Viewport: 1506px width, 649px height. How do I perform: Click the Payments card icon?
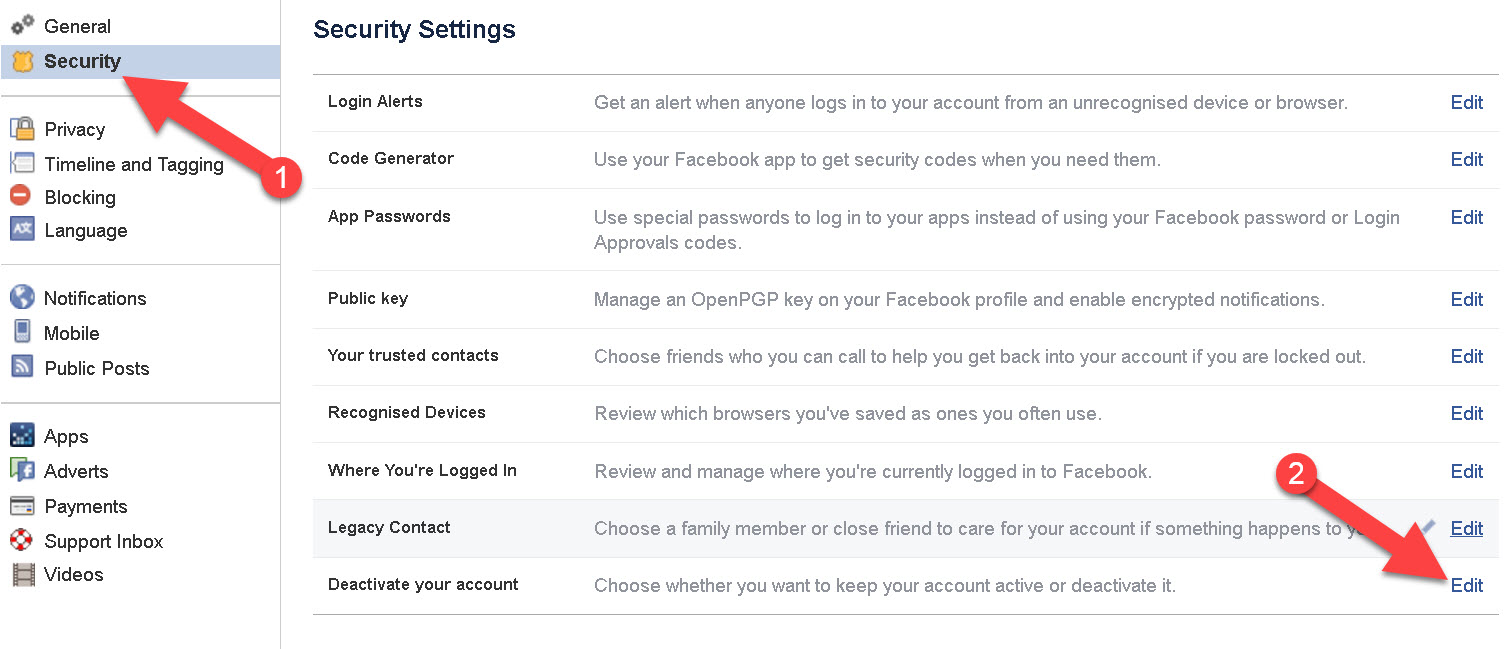[25, 505]
